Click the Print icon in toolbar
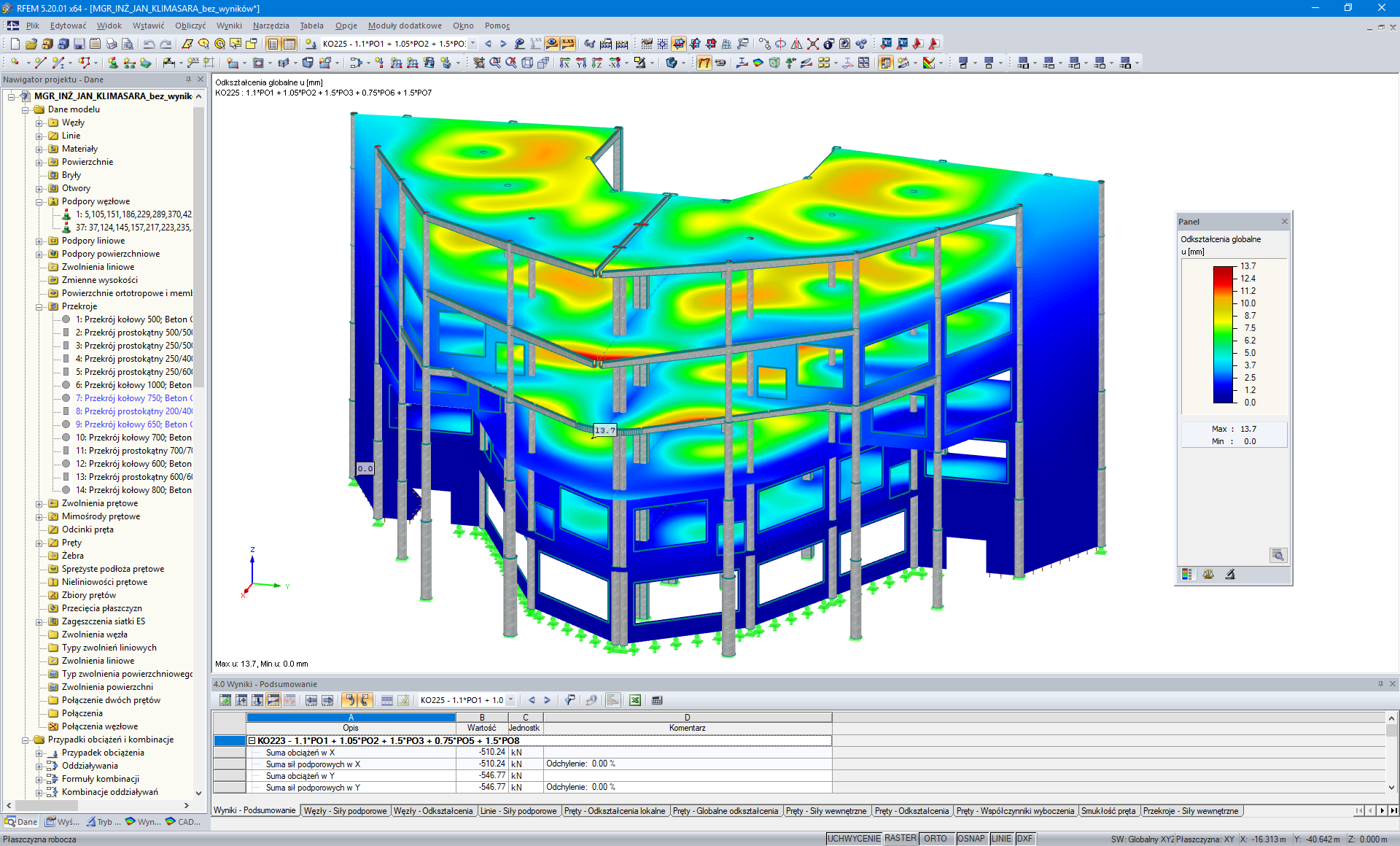Image resolution: width=1400 pixels, height=846 pixels. [111, 44]
